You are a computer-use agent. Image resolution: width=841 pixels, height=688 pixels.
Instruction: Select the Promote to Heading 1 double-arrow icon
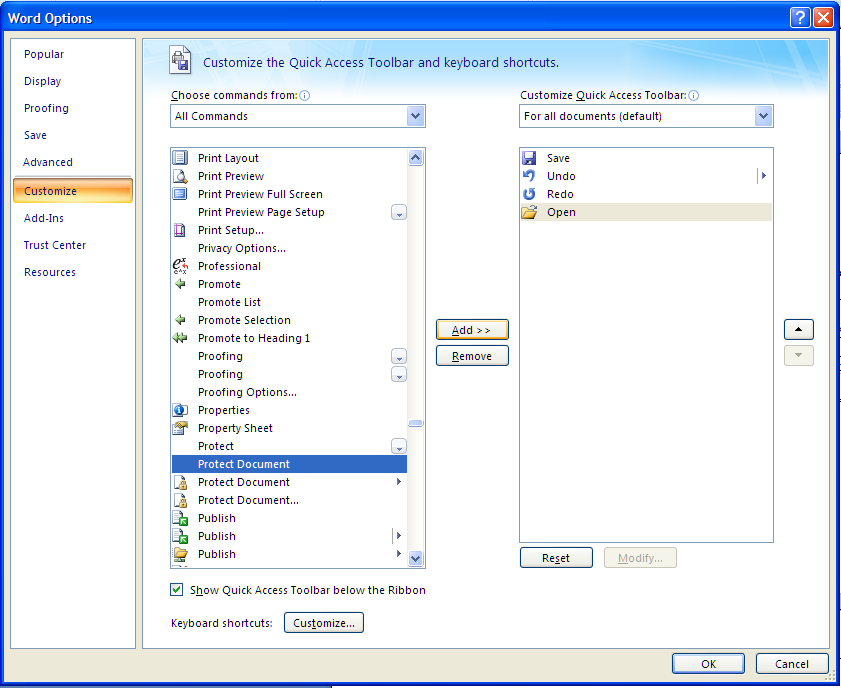pyautogui.click(x=180, y=338)
